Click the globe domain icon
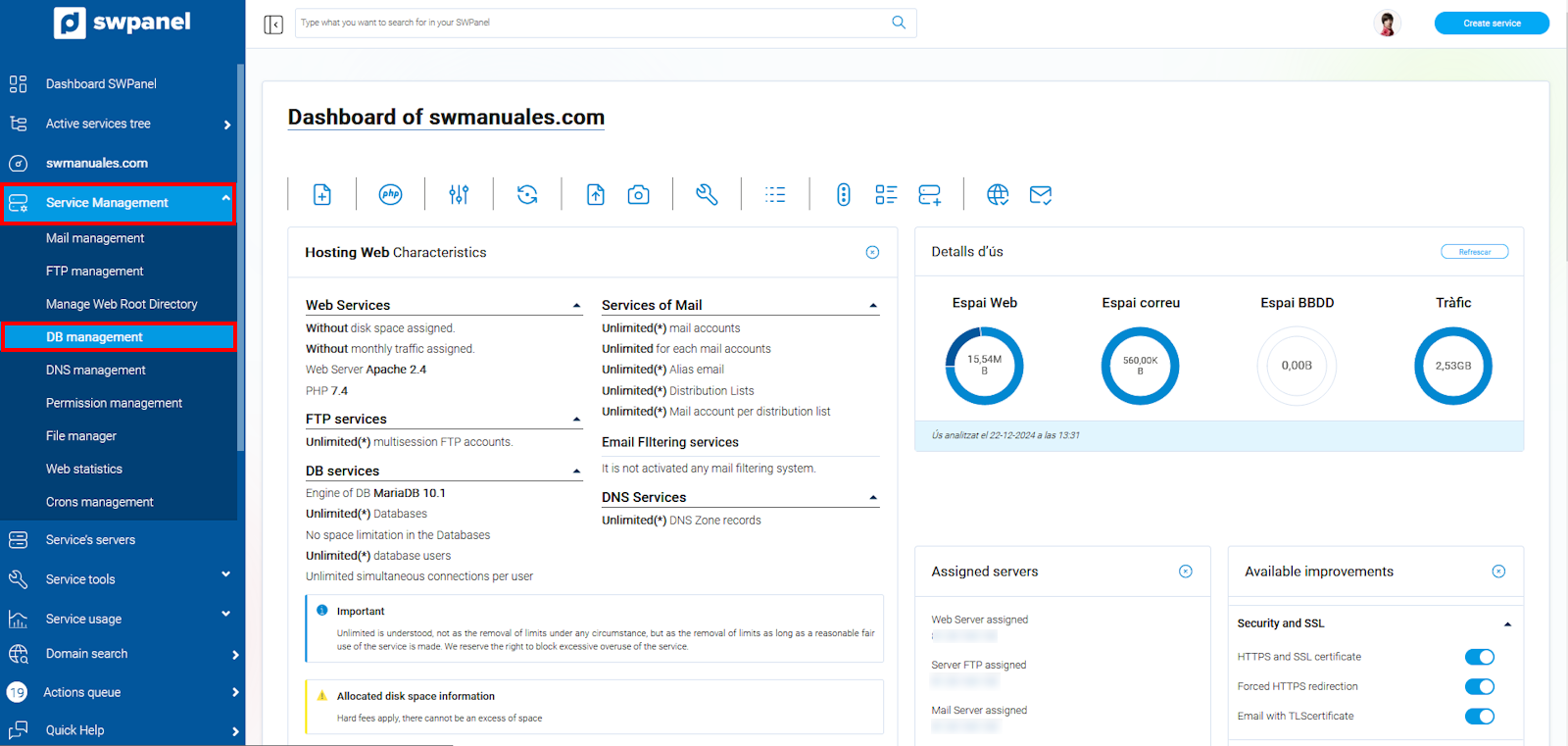 point(998,195)
